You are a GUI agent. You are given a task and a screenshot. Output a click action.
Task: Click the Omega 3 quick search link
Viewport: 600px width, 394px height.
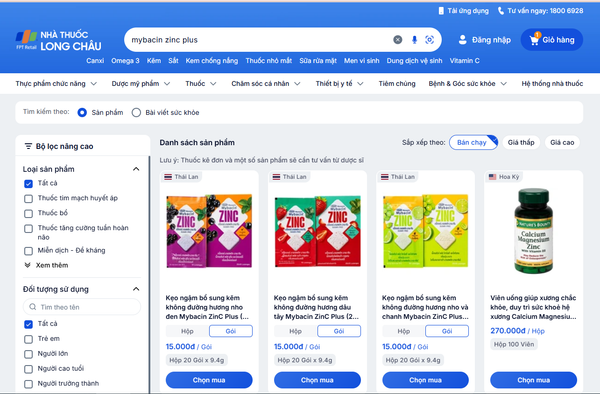coord(125,60)
